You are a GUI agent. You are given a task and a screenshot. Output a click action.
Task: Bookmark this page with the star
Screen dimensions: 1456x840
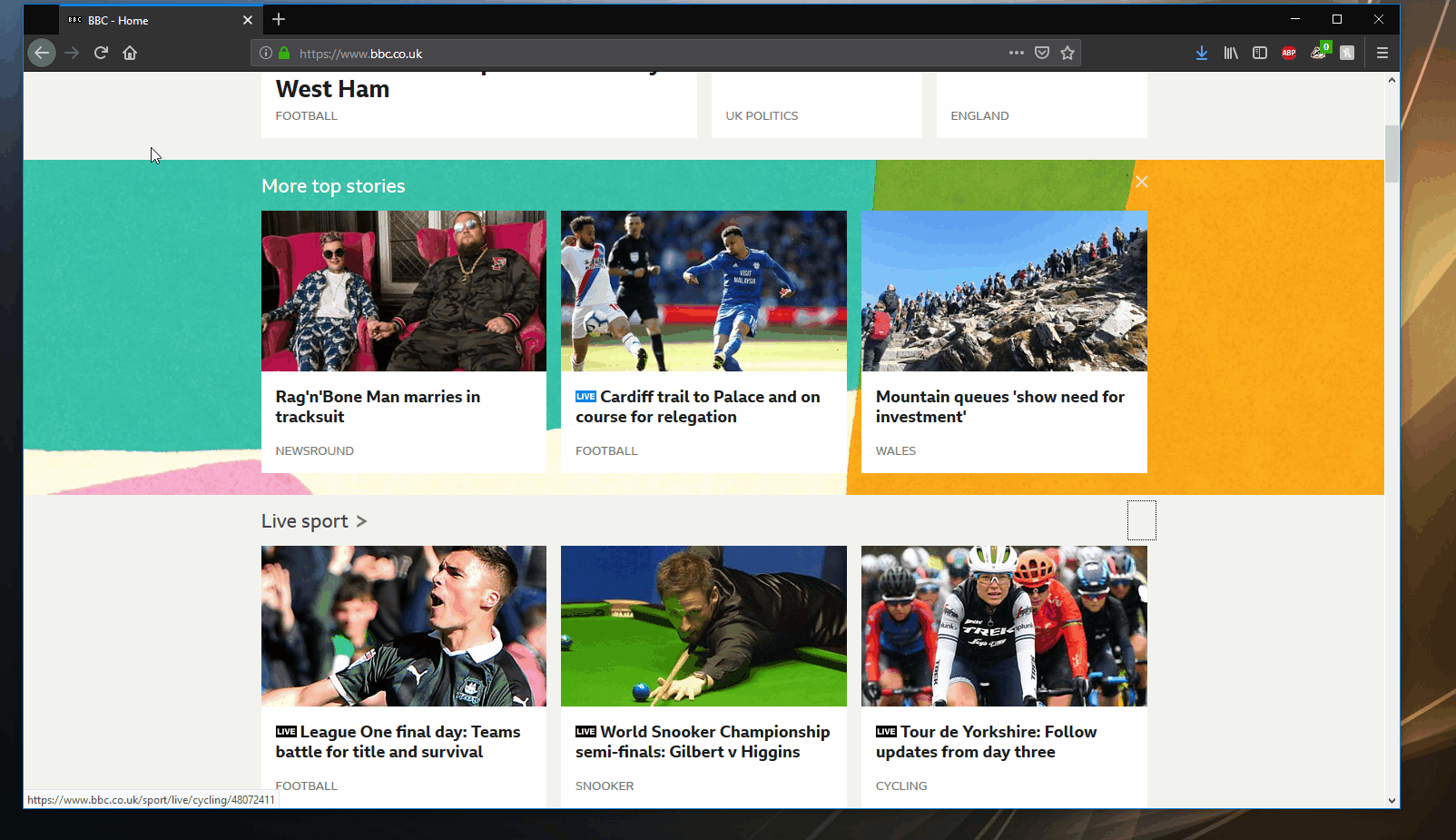[1067, 53]
